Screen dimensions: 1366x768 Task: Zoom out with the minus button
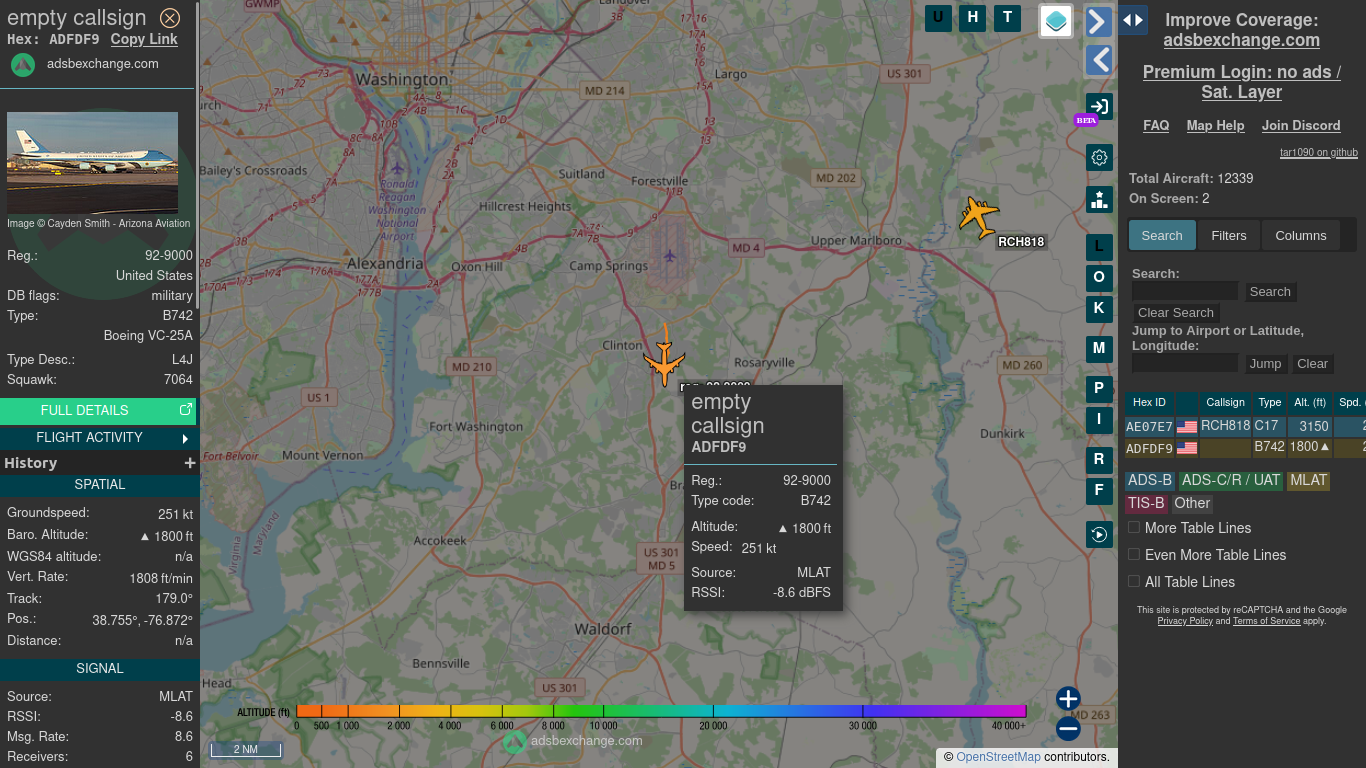[x=1068, y=729]
